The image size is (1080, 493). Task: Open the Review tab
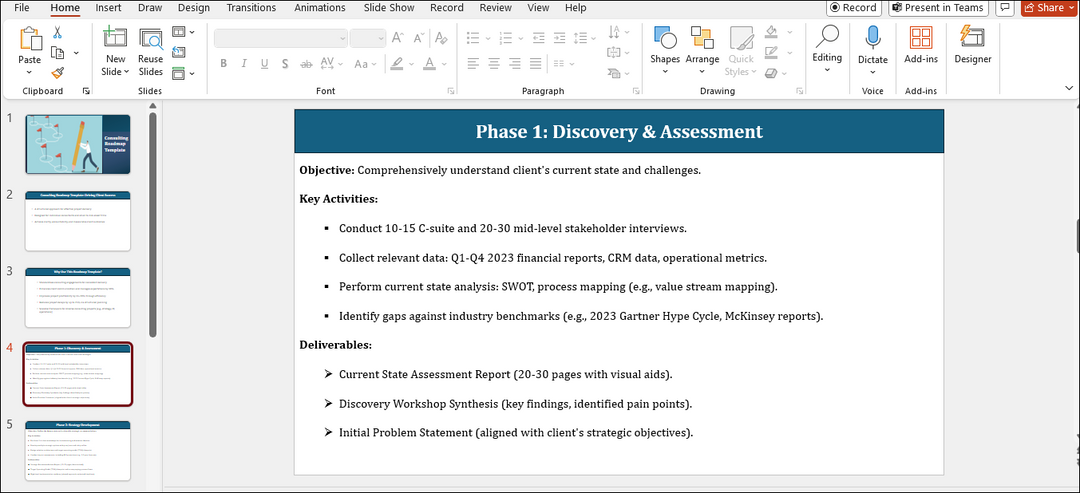point(496,8)
